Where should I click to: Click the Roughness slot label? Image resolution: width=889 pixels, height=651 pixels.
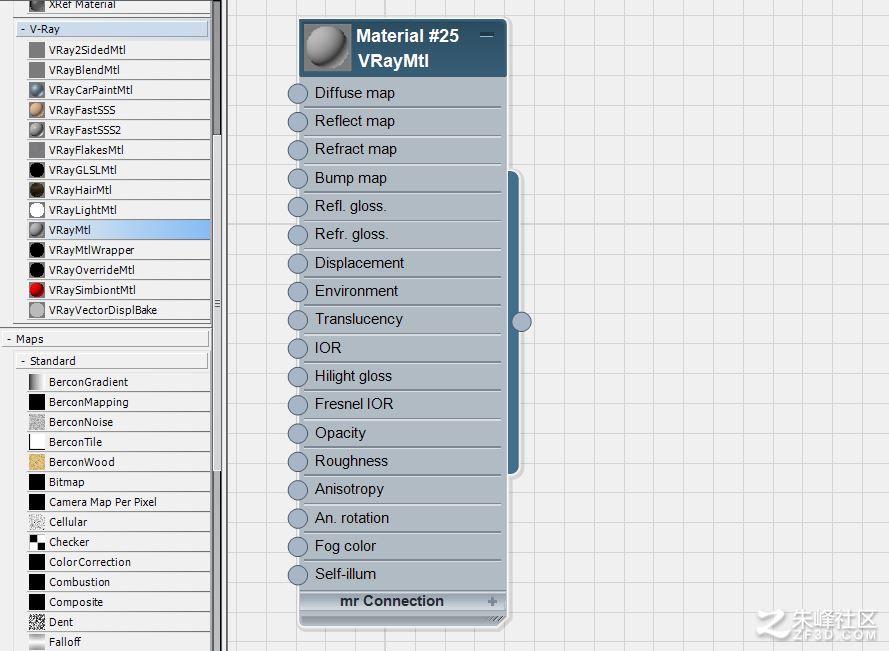pyautogui.click(x=351, y=461)
